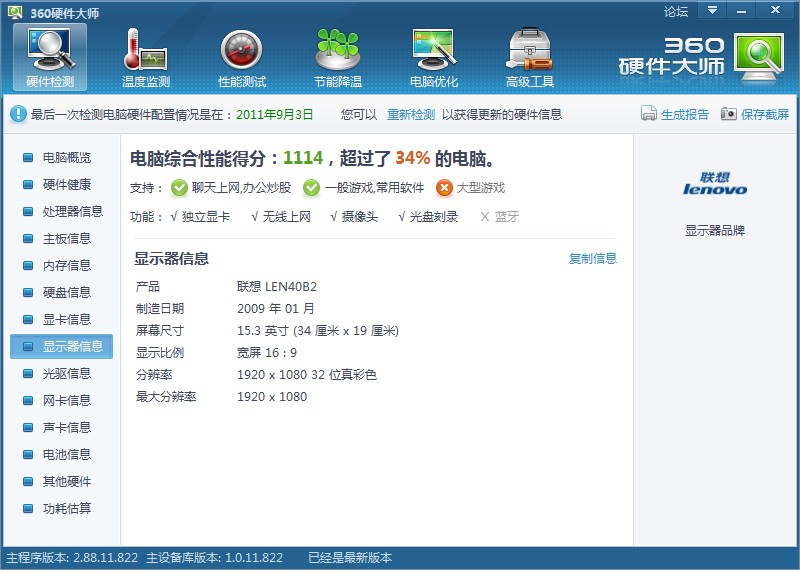
Task: Click the 独立显卡 feature entry
Action: [x=200, y=217]
